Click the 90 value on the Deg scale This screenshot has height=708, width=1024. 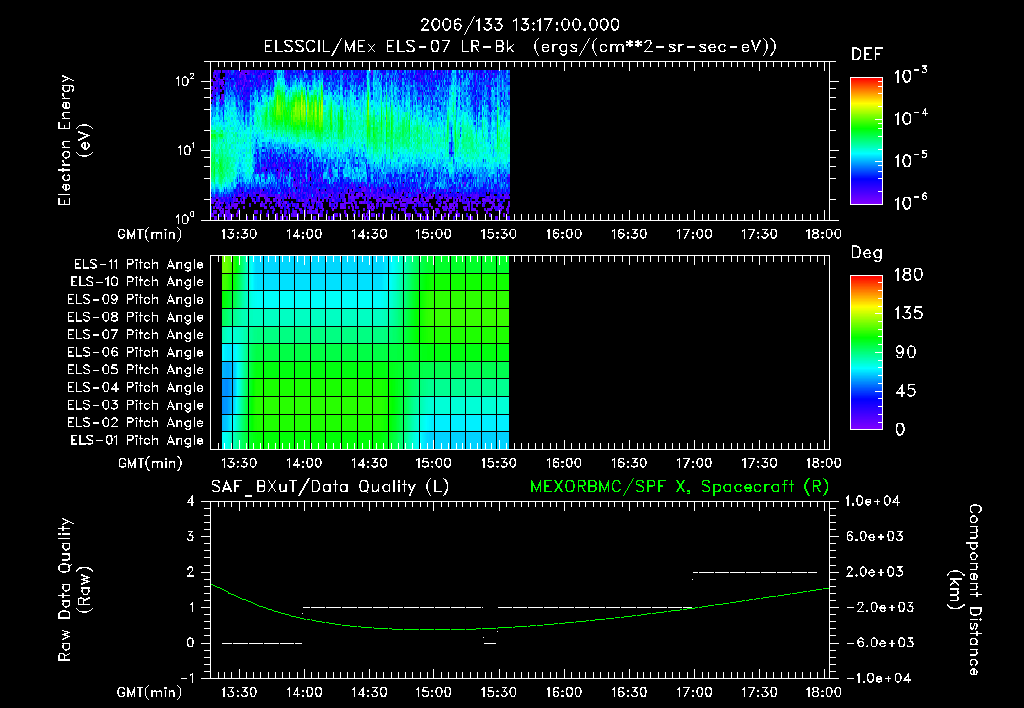click(x=906, y=353)
